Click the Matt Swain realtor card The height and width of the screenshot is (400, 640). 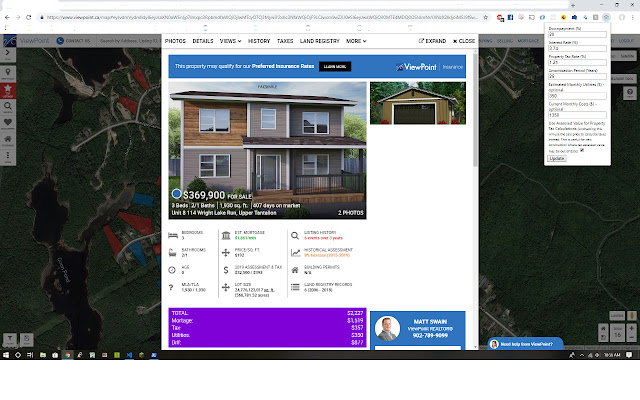418,329
